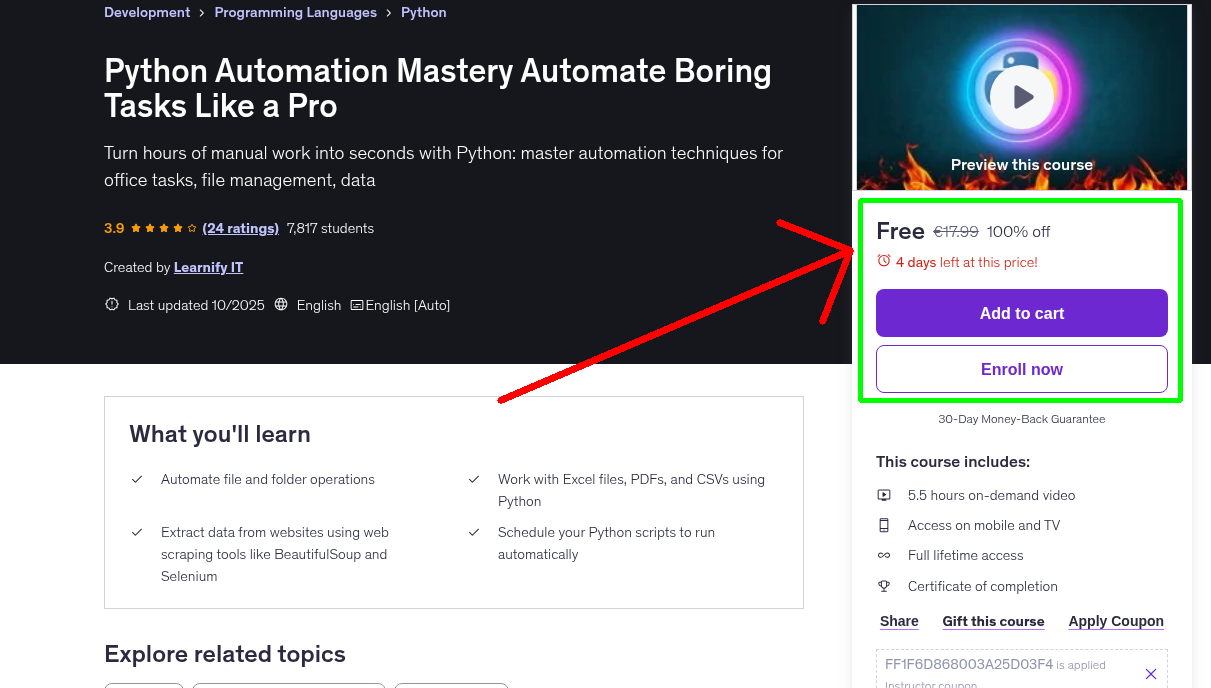1211x688 pixels.
Task: Click the certificate of completion trophy icon
Action: (x=884, y=586)
